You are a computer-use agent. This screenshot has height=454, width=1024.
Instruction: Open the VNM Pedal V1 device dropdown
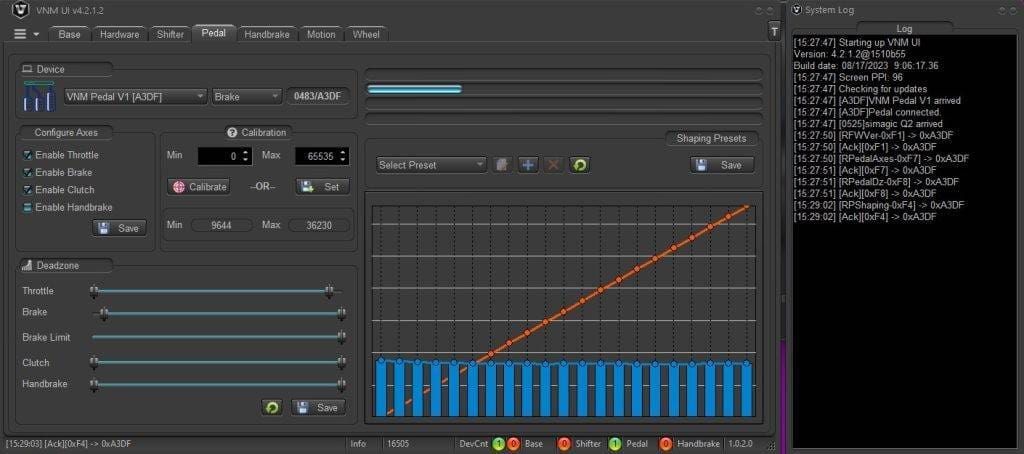coord(134,96)
